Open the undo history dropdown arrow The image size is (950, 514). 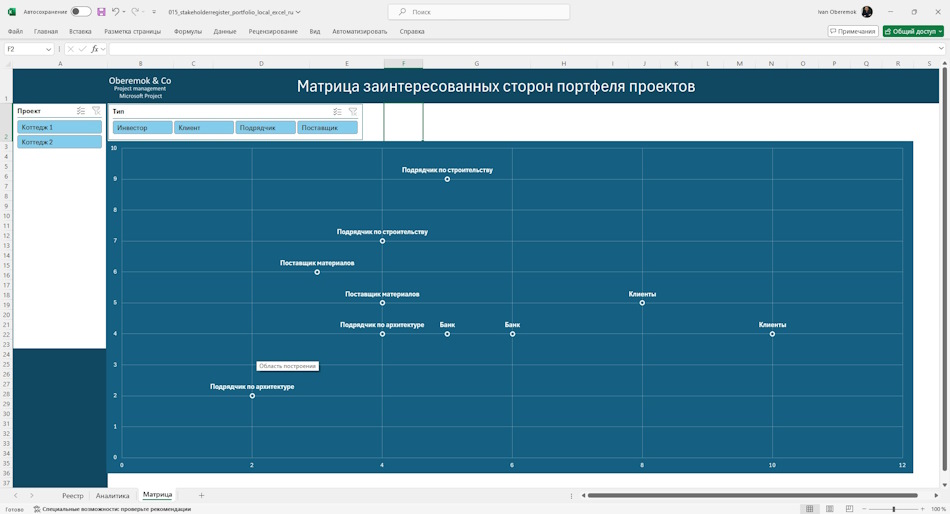coord(124,12)
